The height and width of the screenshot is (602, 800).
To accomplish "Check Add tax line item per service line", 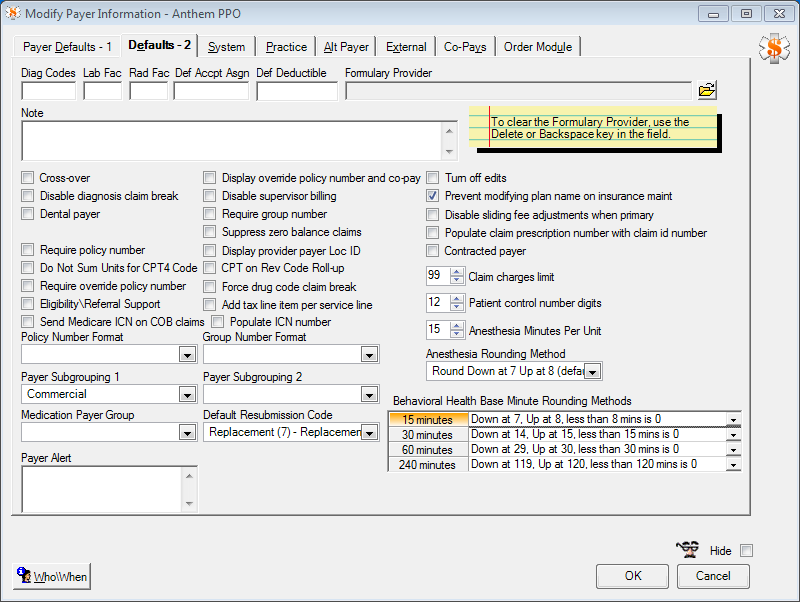I will click(209, 305).
